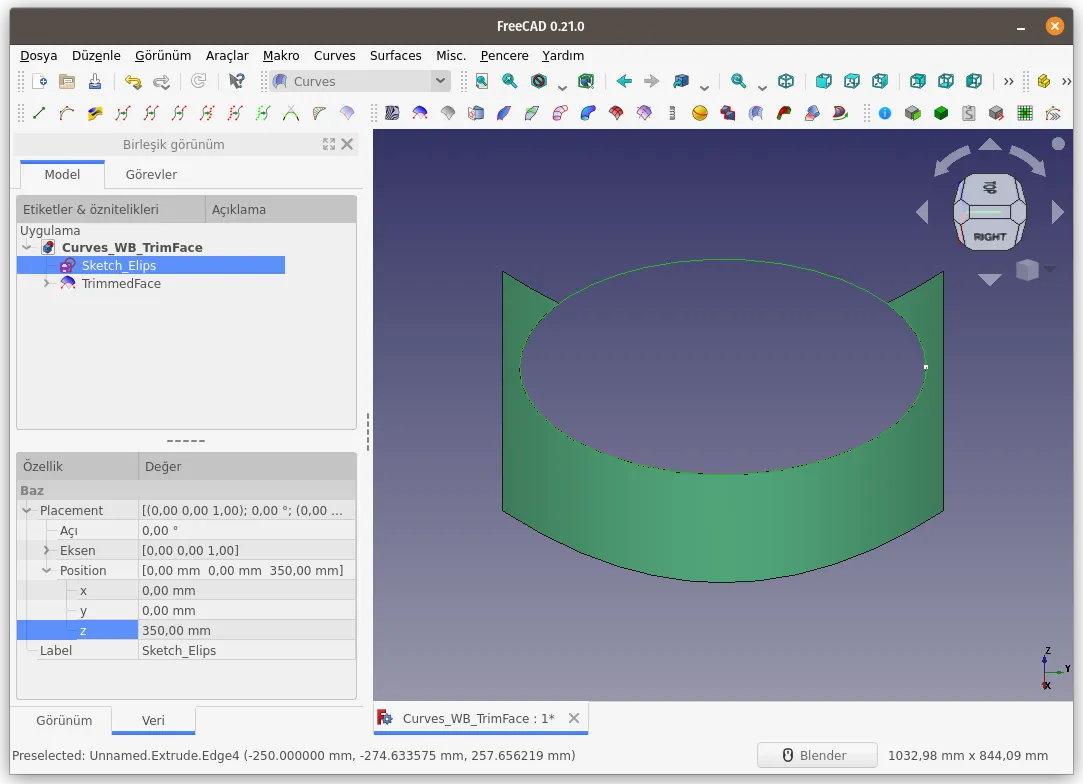
Task: Open the Zebra stripes analysis tool
Action: tap(392, 113)
